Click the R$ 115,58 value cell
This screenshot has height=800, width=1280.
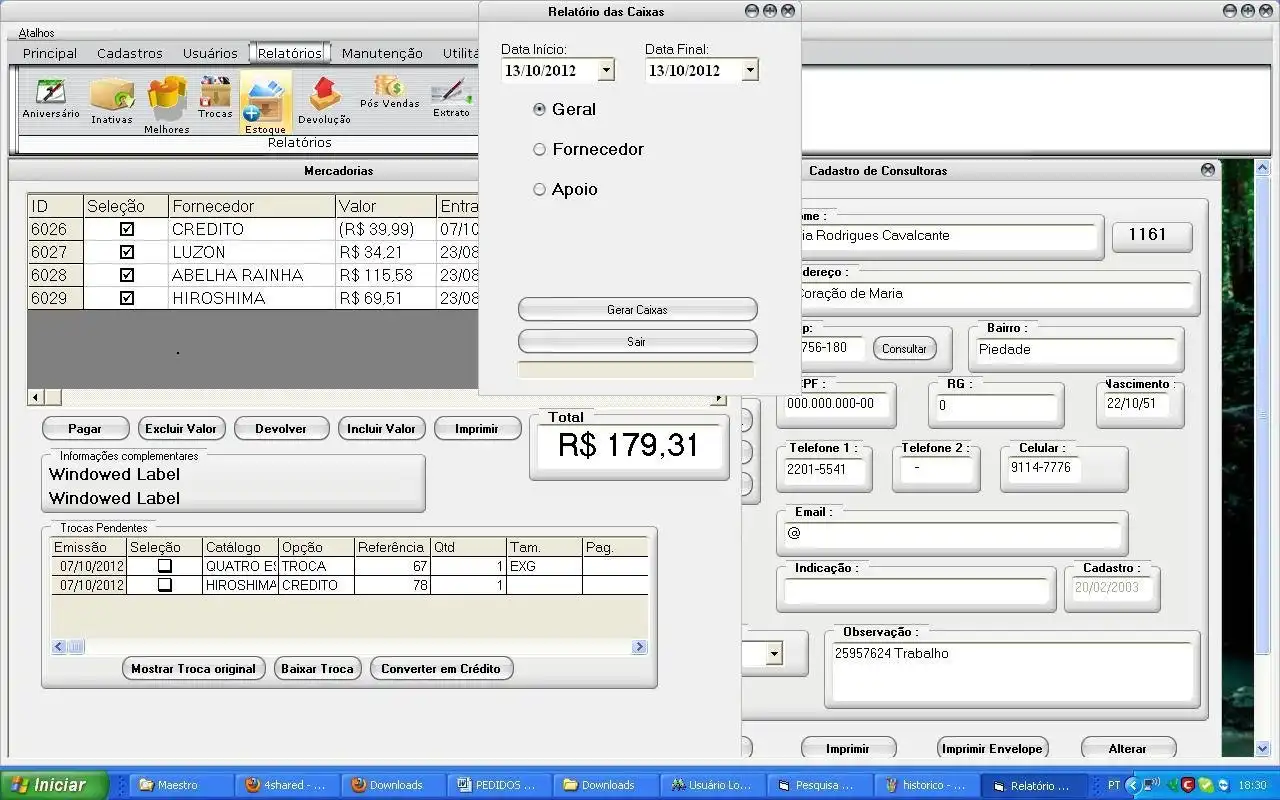pos(386,275)
